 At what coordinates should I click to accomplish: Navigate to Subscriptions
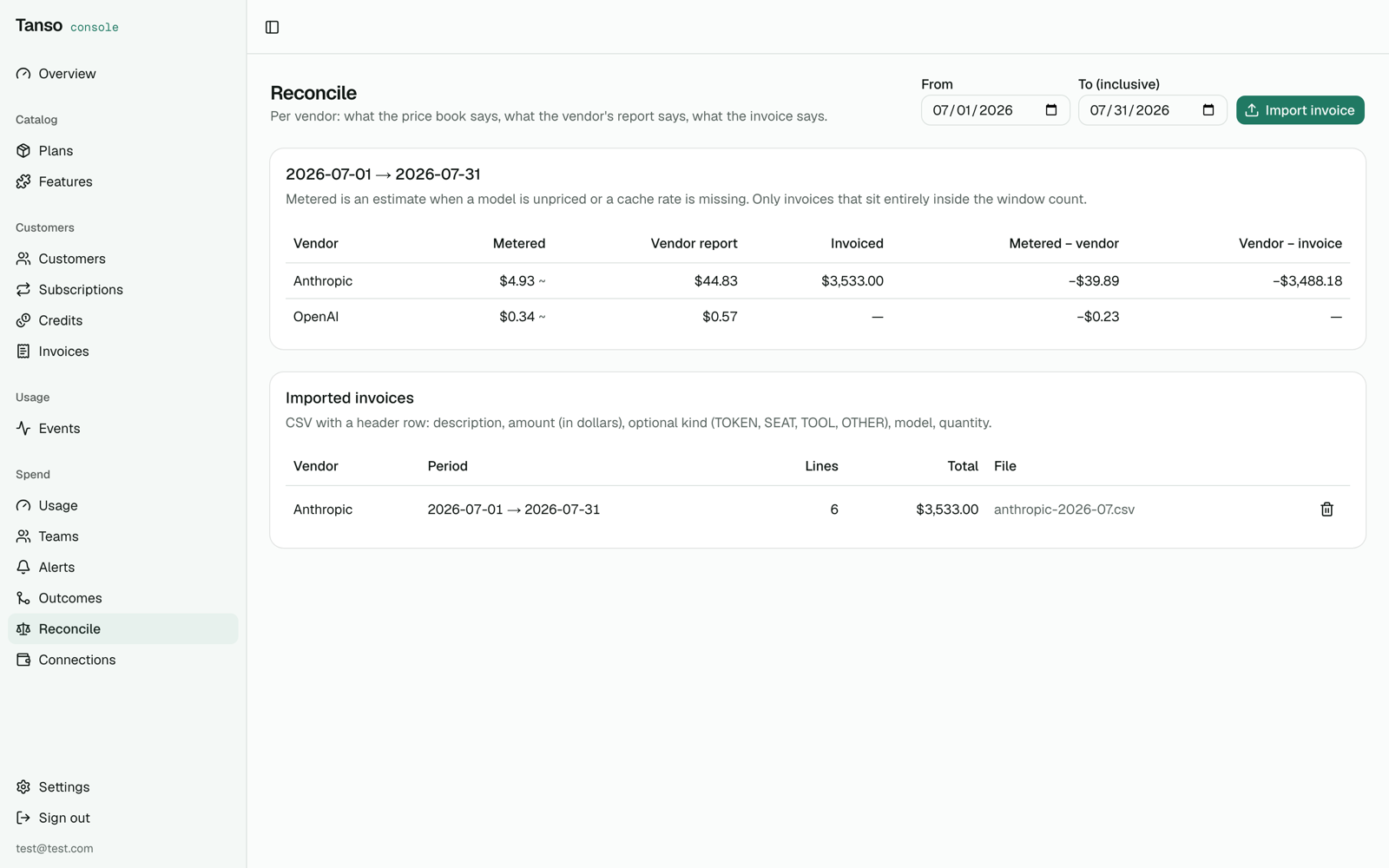pyautogui.click(x=123, y=290)
